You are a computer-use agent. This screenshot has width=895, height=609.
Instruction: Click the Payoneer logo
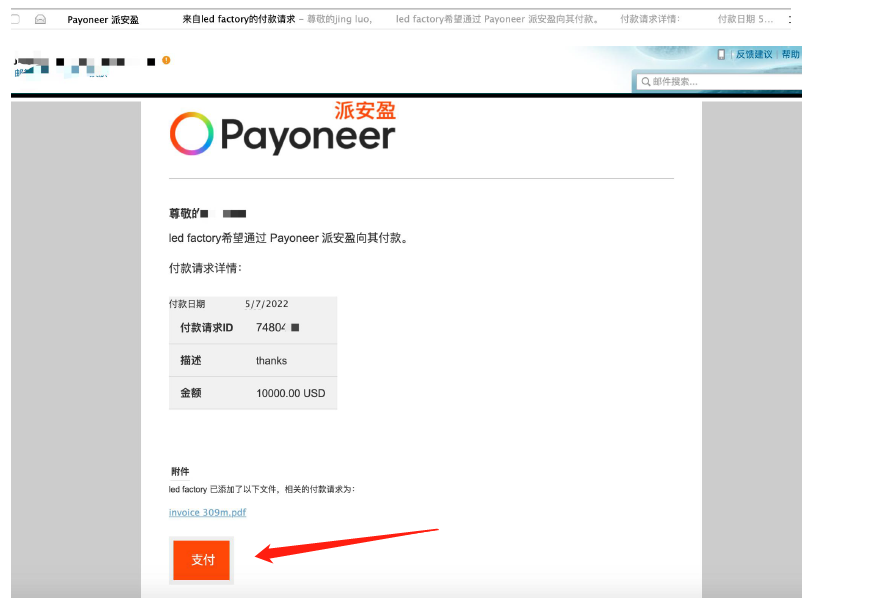tap(282, 129)
